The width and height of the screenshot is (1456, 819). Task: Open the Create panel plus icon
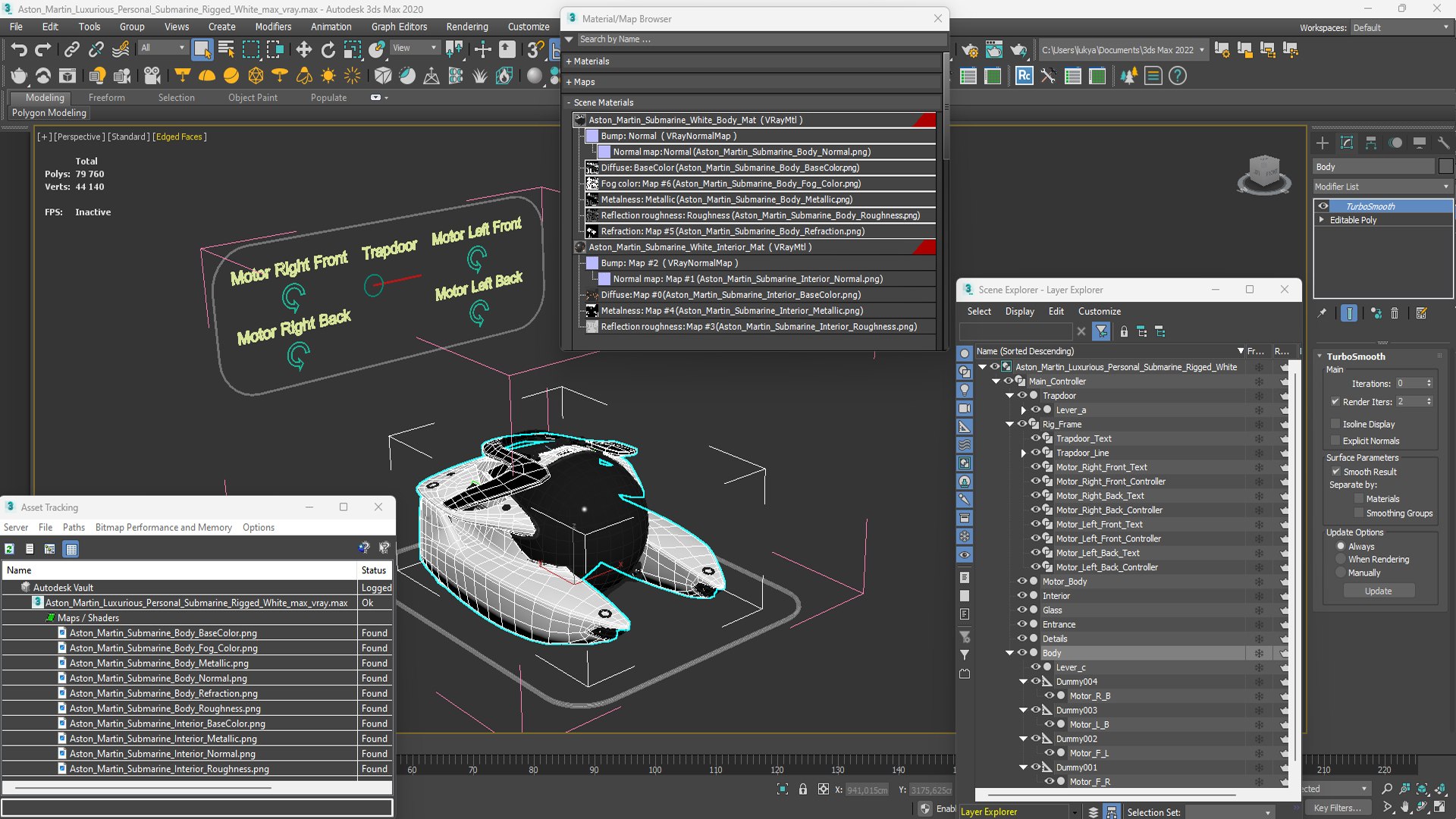coord(1323,143)
